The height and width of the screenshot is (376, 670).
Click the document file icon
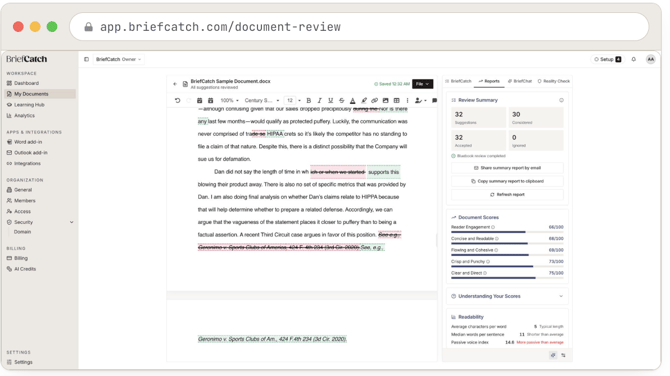185,84
